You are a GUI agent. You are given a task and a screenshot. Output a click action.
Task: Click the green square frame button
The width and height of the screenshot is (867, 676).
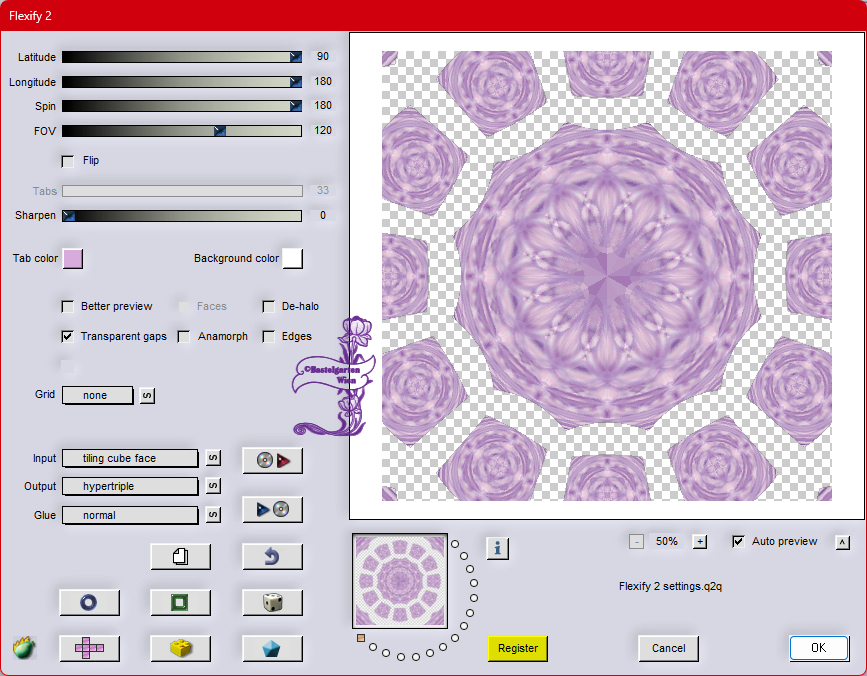point(180,602)
